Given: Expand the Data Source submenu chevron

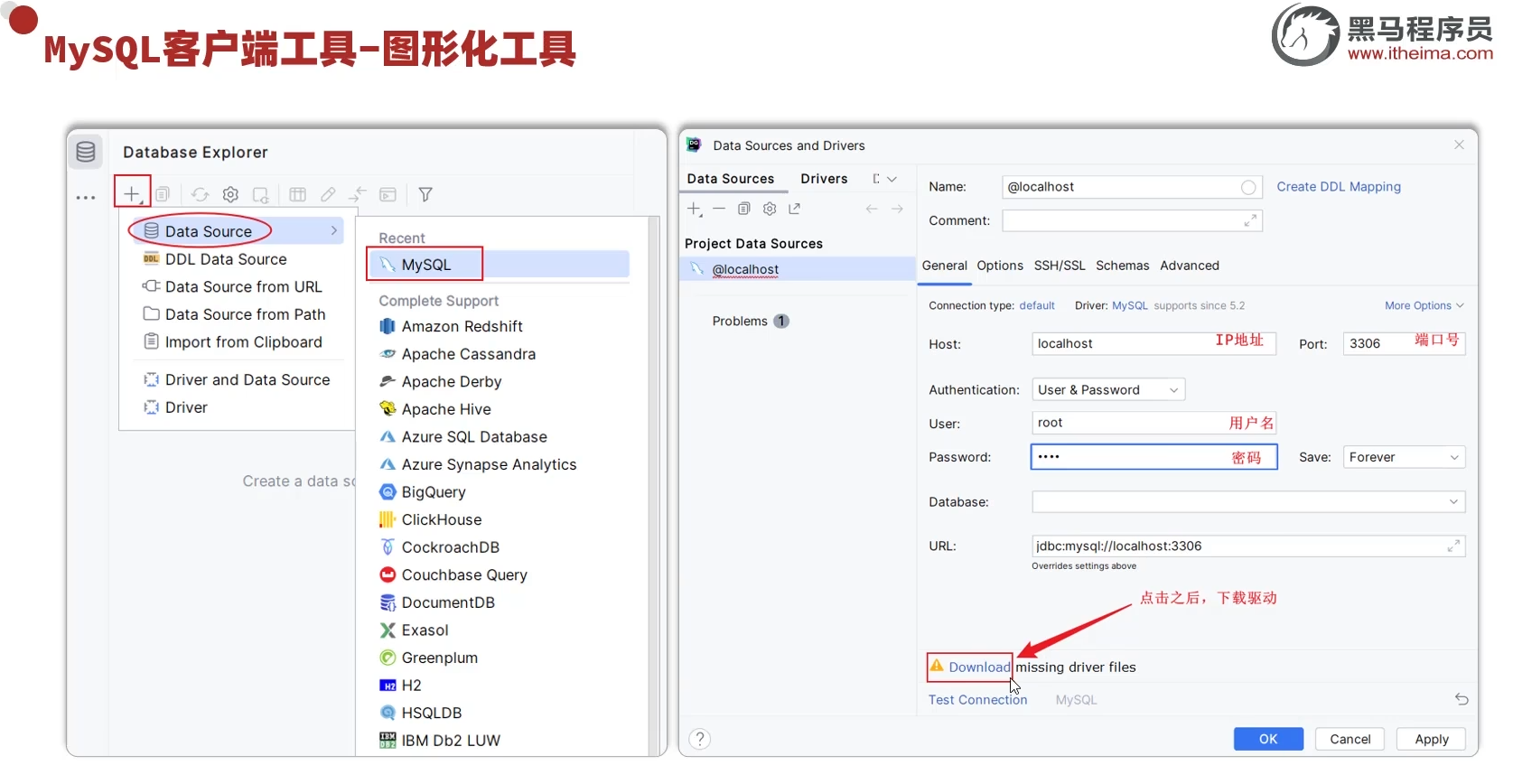Looking at the screenshot, I should [334, 230].
